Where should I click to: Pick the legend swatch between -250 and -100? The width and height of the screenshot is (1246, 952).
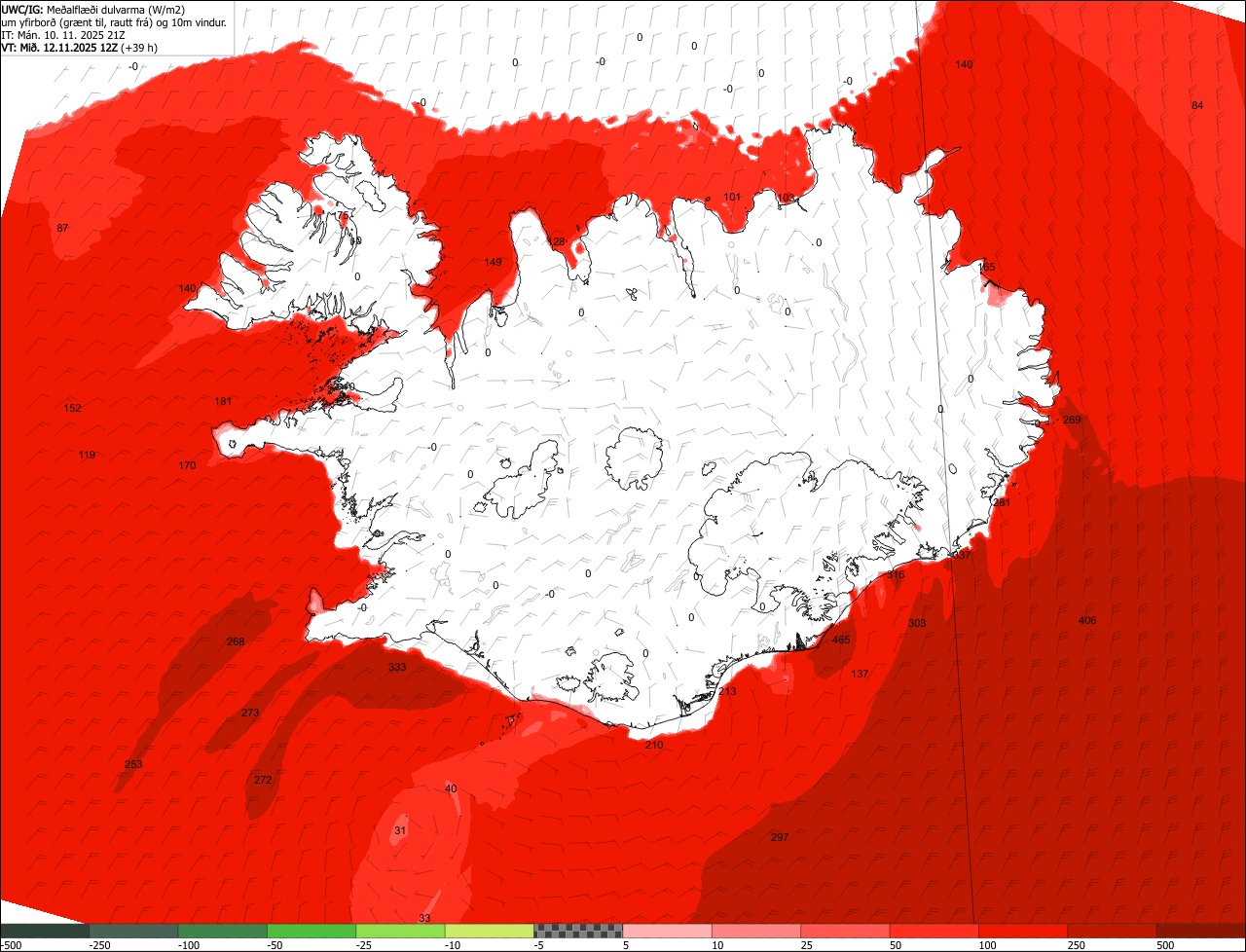133,931
